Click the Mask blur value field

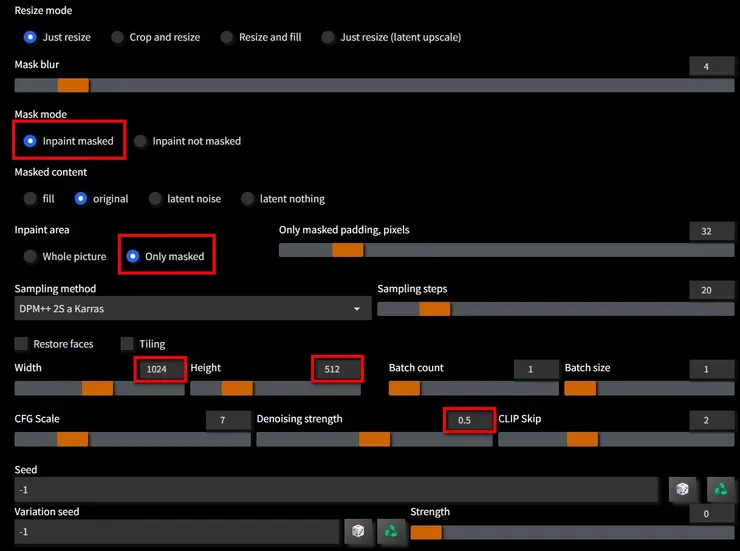tap(712, 67)
